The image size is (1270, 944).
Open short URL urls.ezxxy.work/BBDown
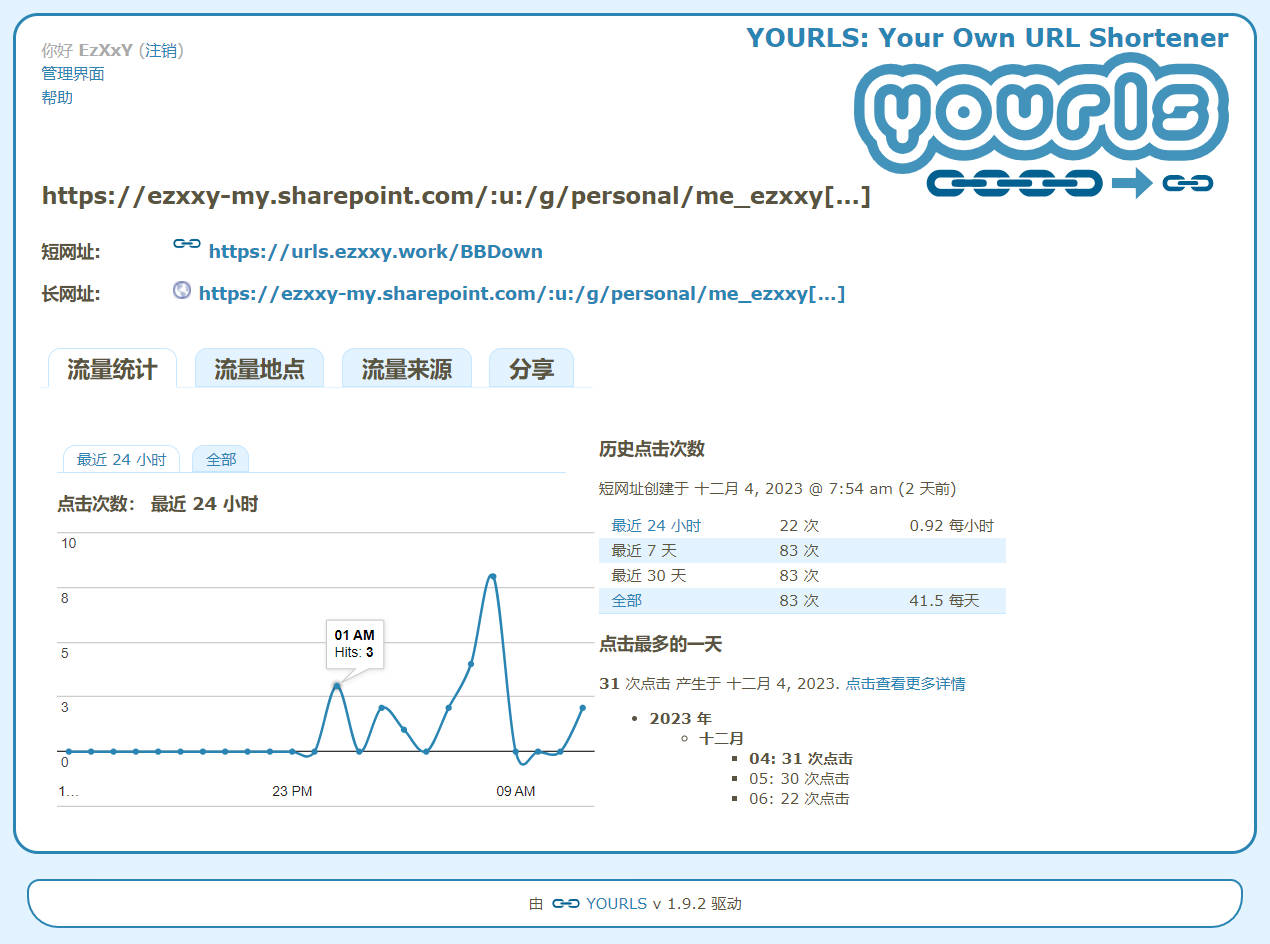pos(376,252)
